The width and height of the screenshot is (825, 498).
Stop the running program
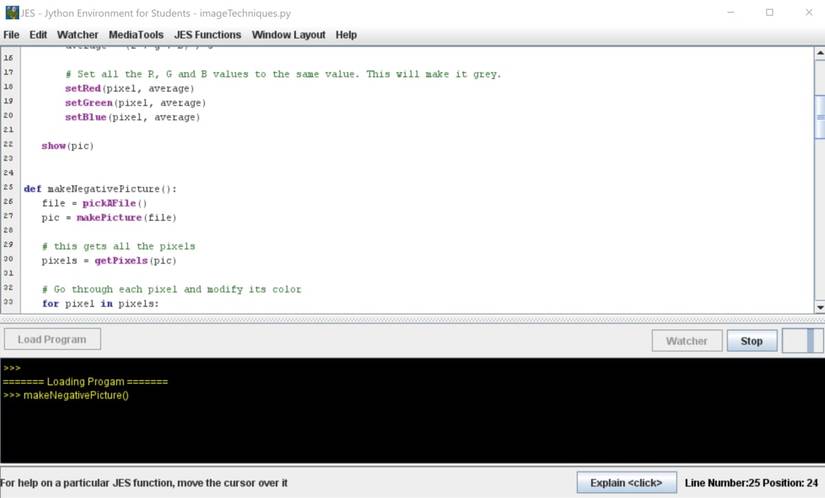751,341
